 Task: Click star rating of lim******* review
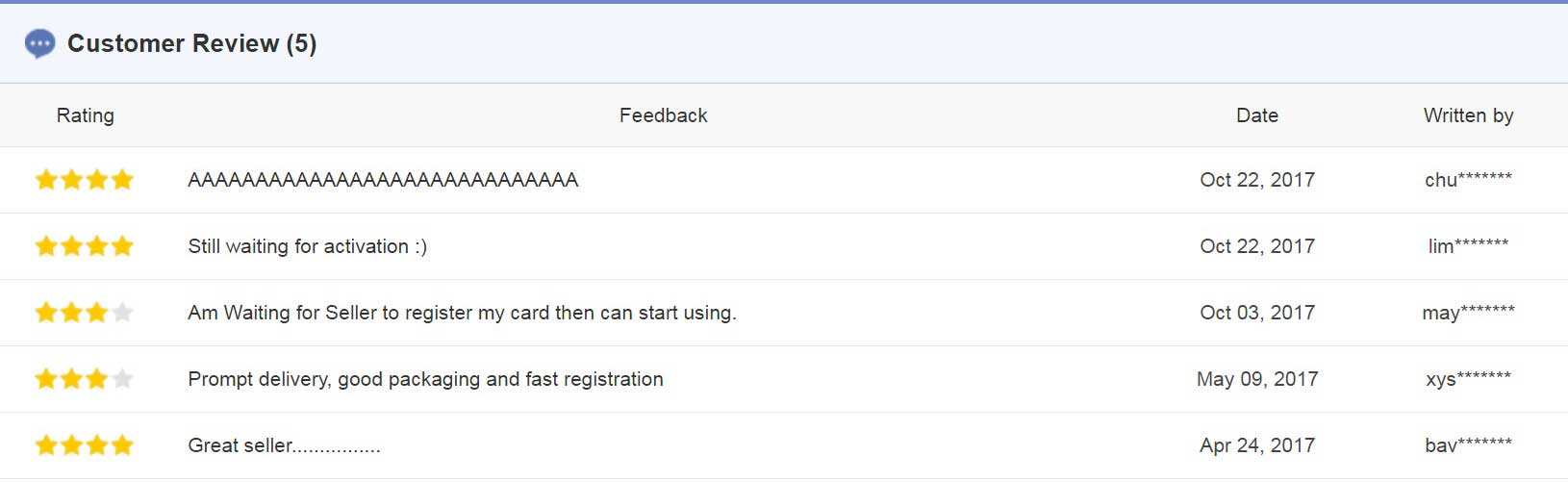pos(85,246)
